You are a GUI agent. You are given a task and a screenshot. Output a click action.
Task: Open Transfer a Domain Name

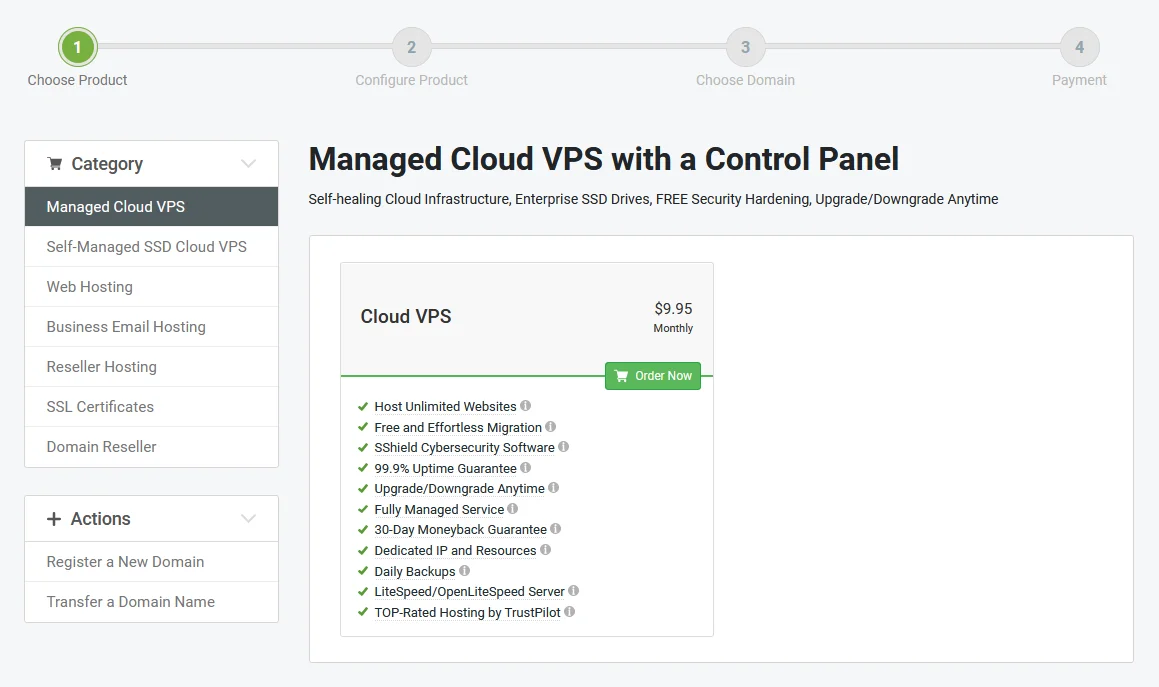[130, 601]
